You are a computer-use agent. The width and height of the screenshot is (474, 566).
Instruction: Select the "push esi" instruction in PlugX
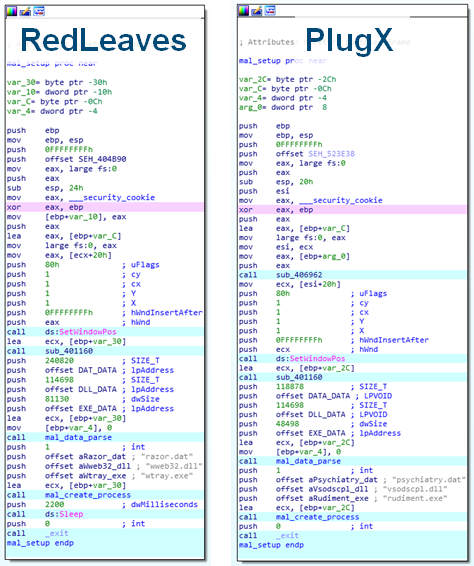pos(264,191)
